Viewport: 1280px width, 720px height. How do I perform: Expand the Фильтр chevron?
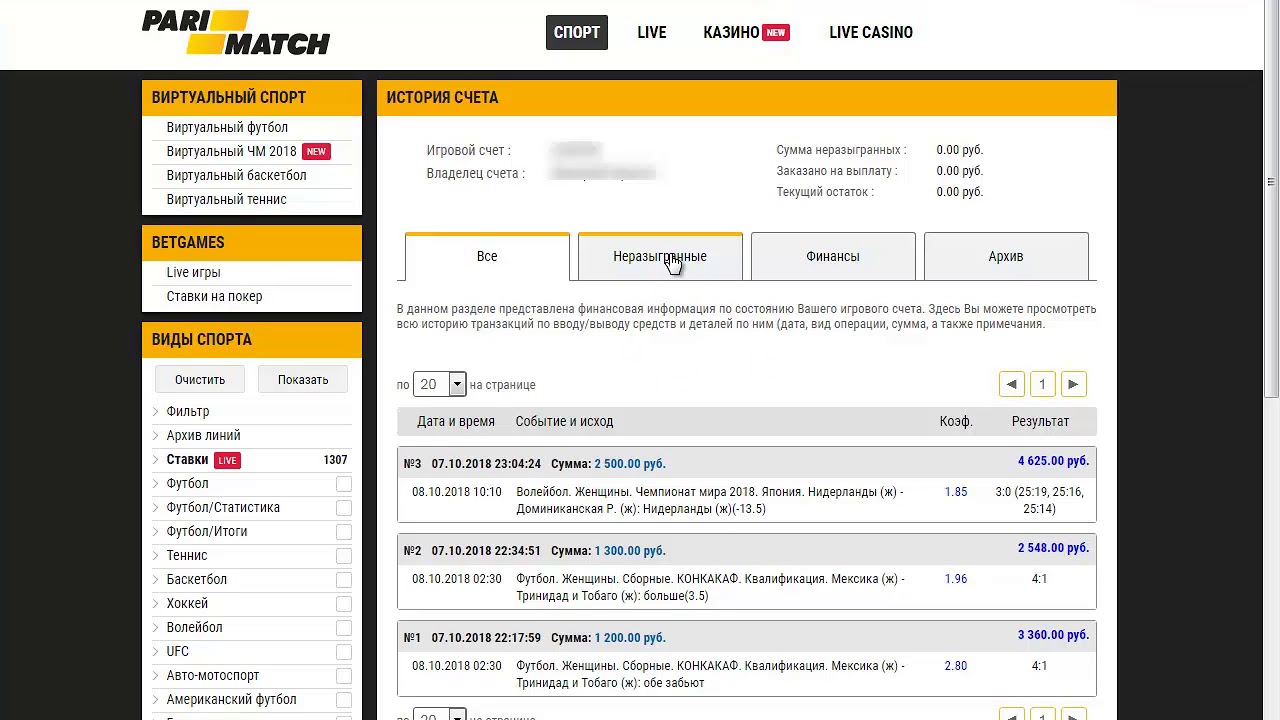(156, 411)
